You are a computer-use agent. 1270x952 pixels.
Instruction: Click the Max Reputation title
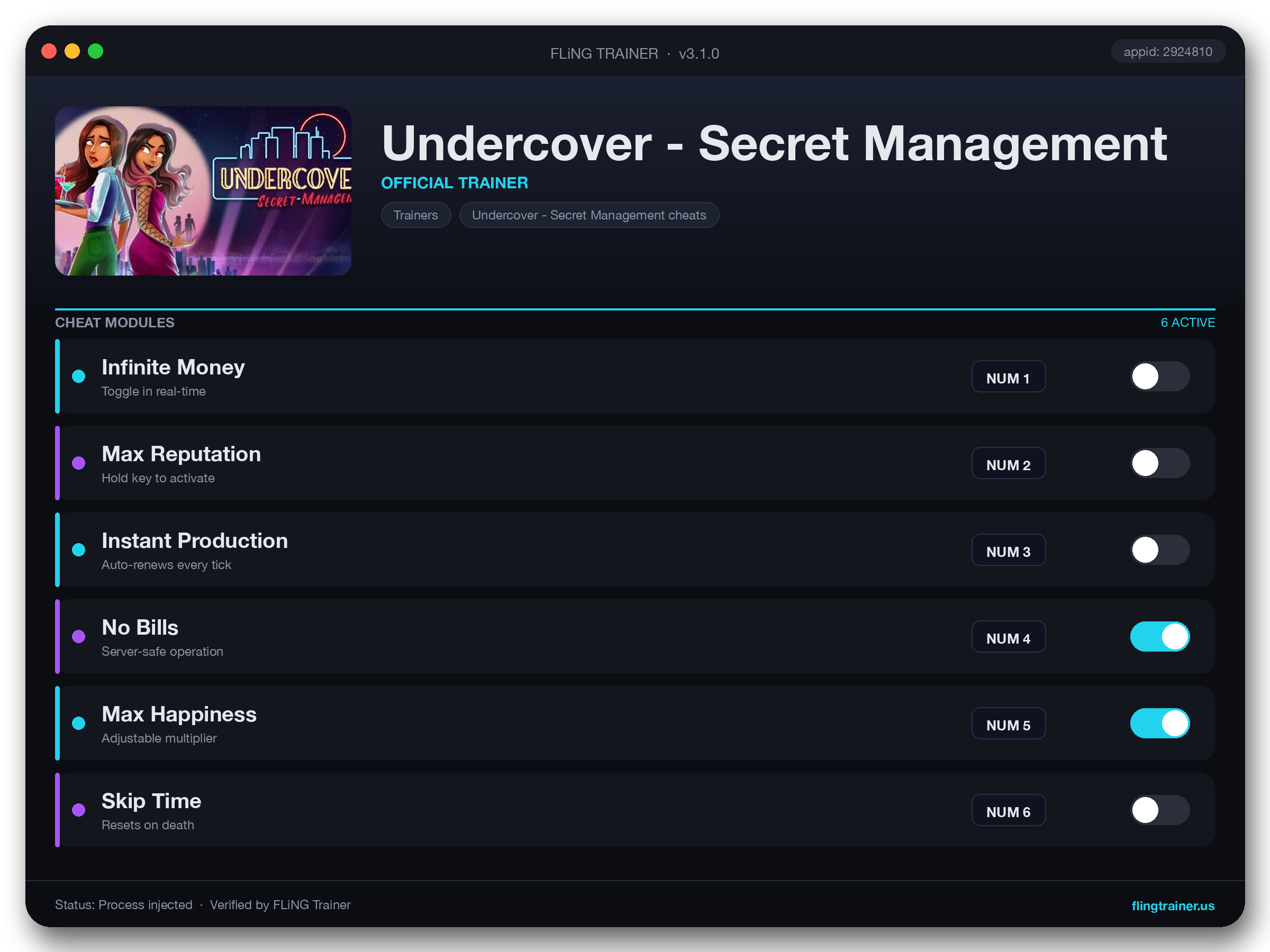click(x=182, y=454)
